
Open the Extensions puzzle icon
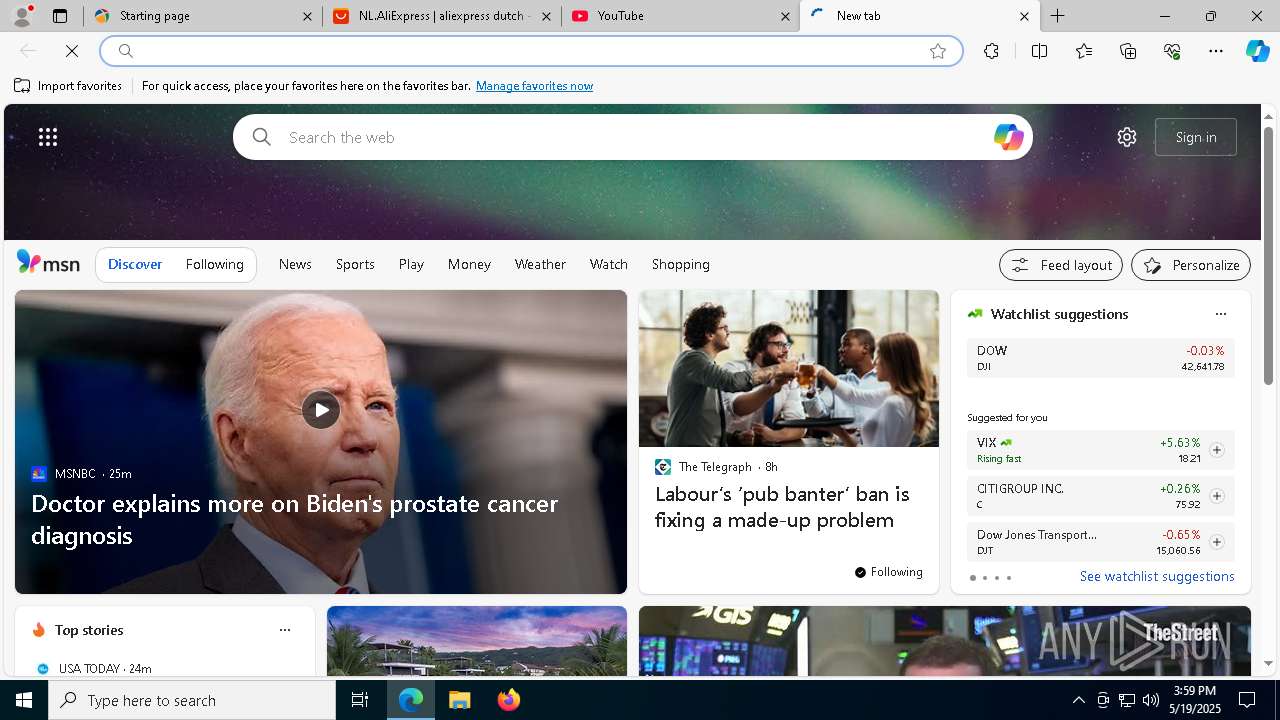pos(991,51)
